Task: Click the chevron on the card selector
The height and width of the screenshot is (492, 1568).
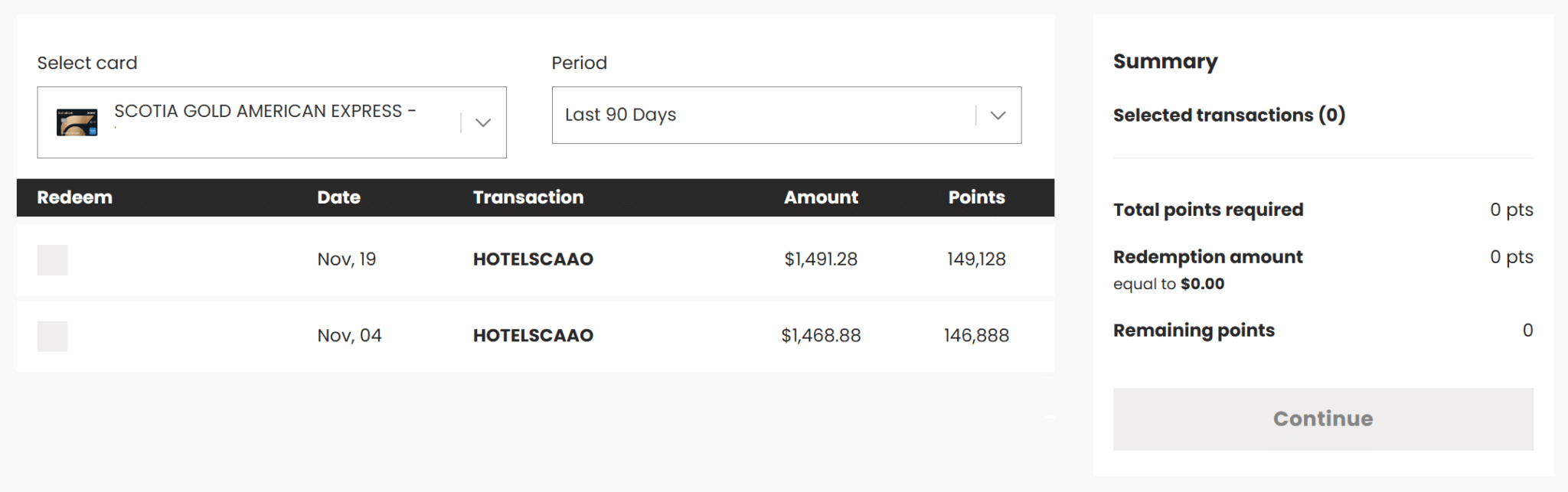Action: pyautogui.click(x=482, y=122)
